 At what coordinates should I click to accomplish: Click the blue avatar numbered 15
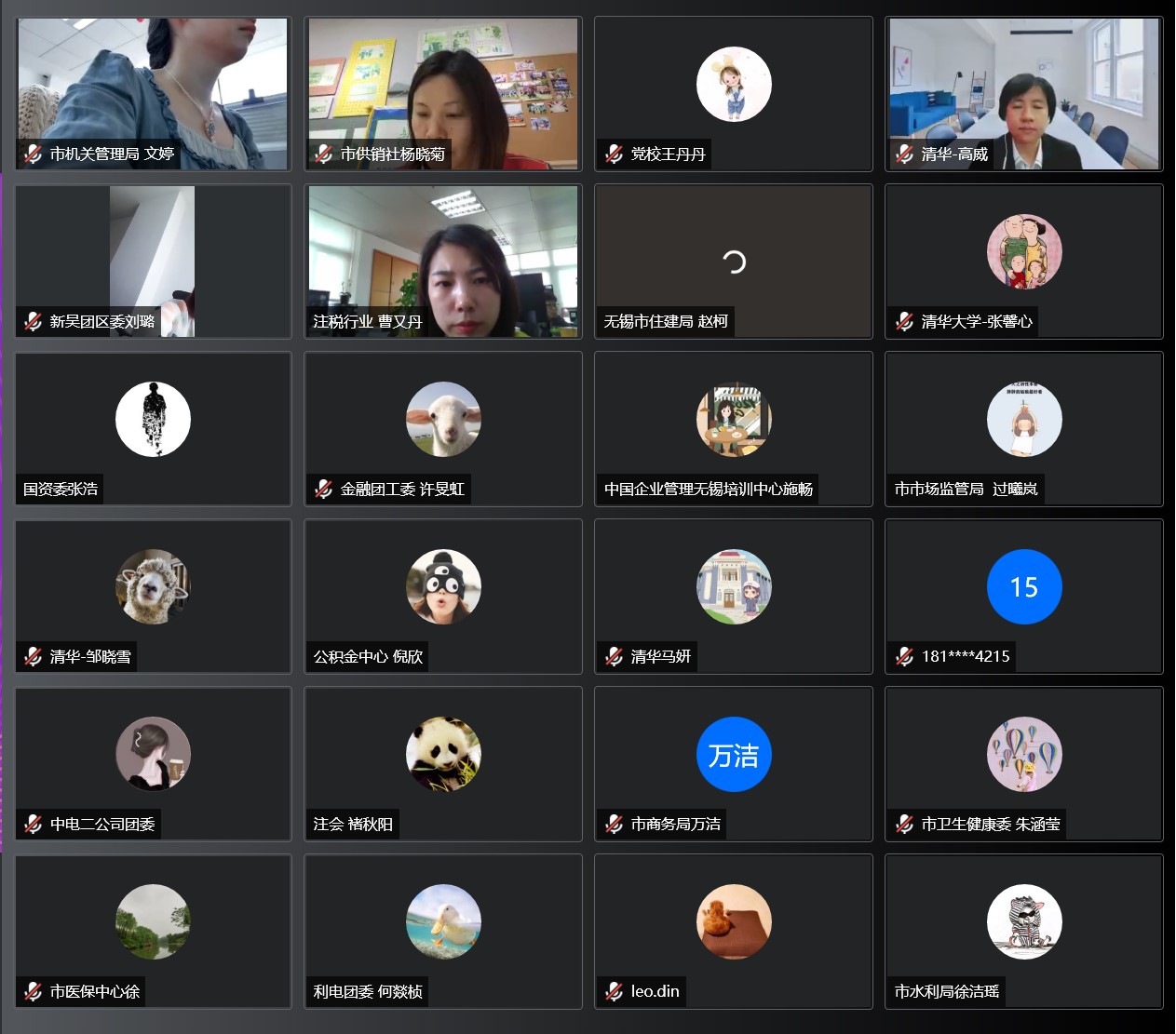pos(1024,587)
